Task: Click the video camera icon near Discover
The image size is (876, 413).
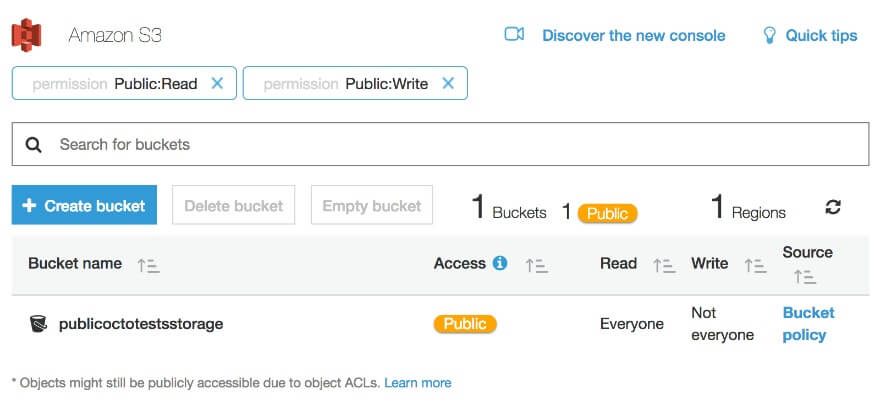Action: 514,34
